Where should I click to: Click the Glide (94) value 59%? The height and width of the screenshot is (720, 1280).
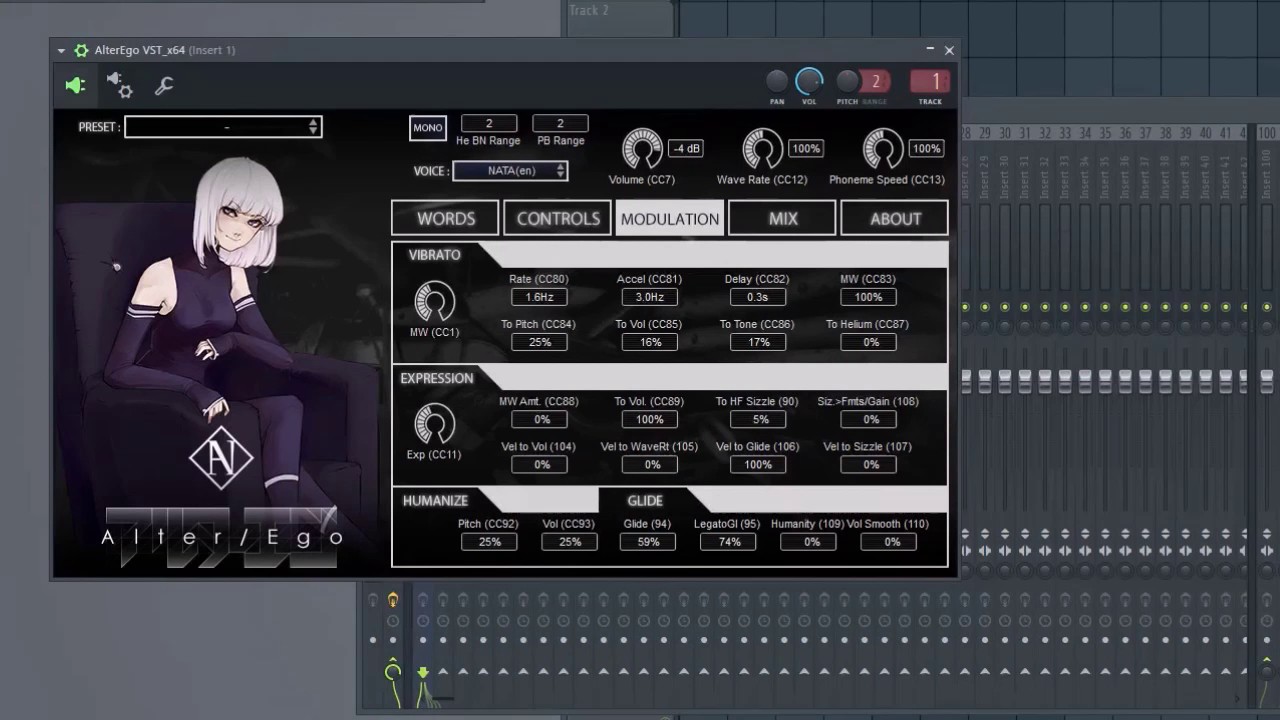[x=648, y=542]
